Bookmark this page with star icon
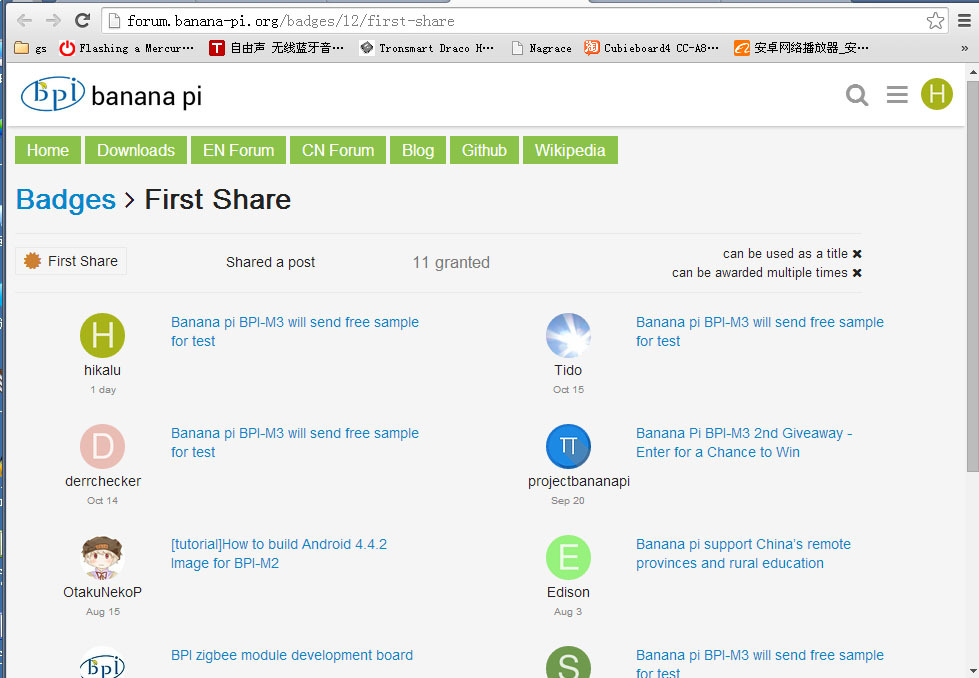This screenshot has height=678, width=979. coord(935,21)
